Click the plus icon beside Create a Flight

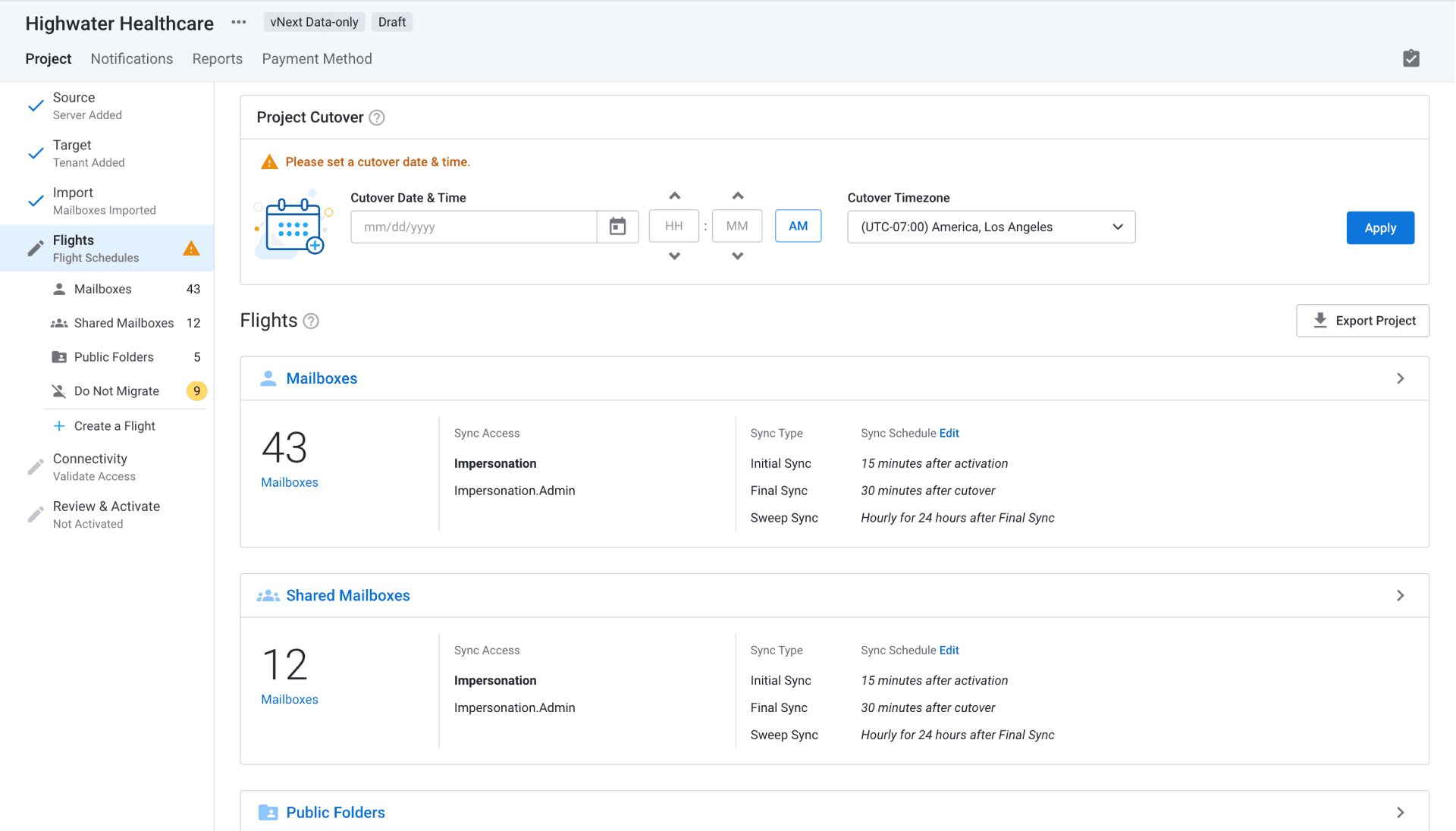[59, 426]
